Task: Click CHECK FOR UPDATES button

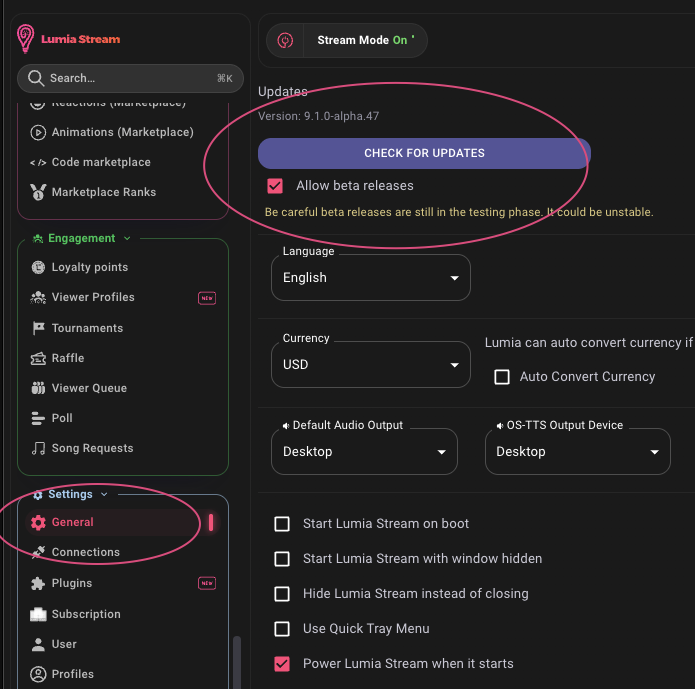Action: coord(424,153)
